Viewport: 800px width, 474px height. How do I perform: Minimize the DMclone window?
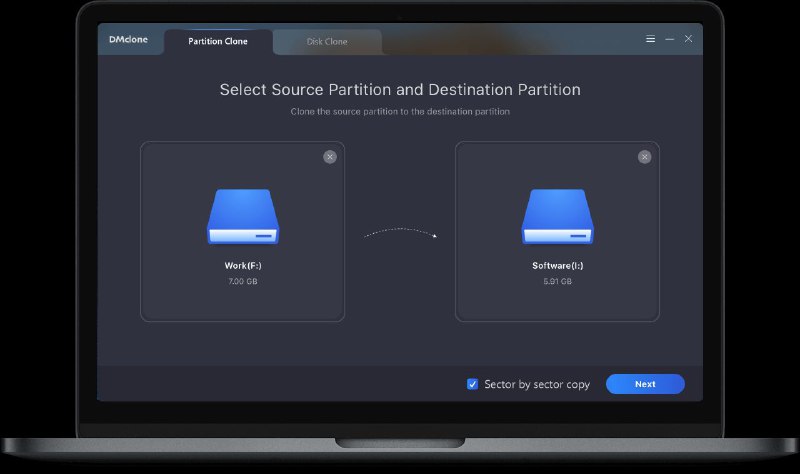670,39
